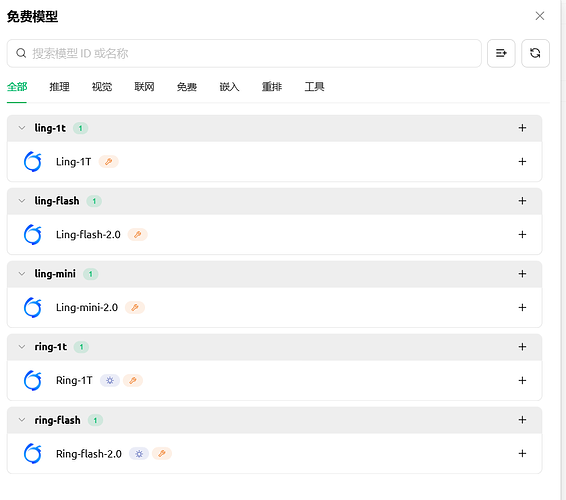This screenshot has width=566, height=500.
Task: Click the count badge on ring-flash
Action: (95, 420)
